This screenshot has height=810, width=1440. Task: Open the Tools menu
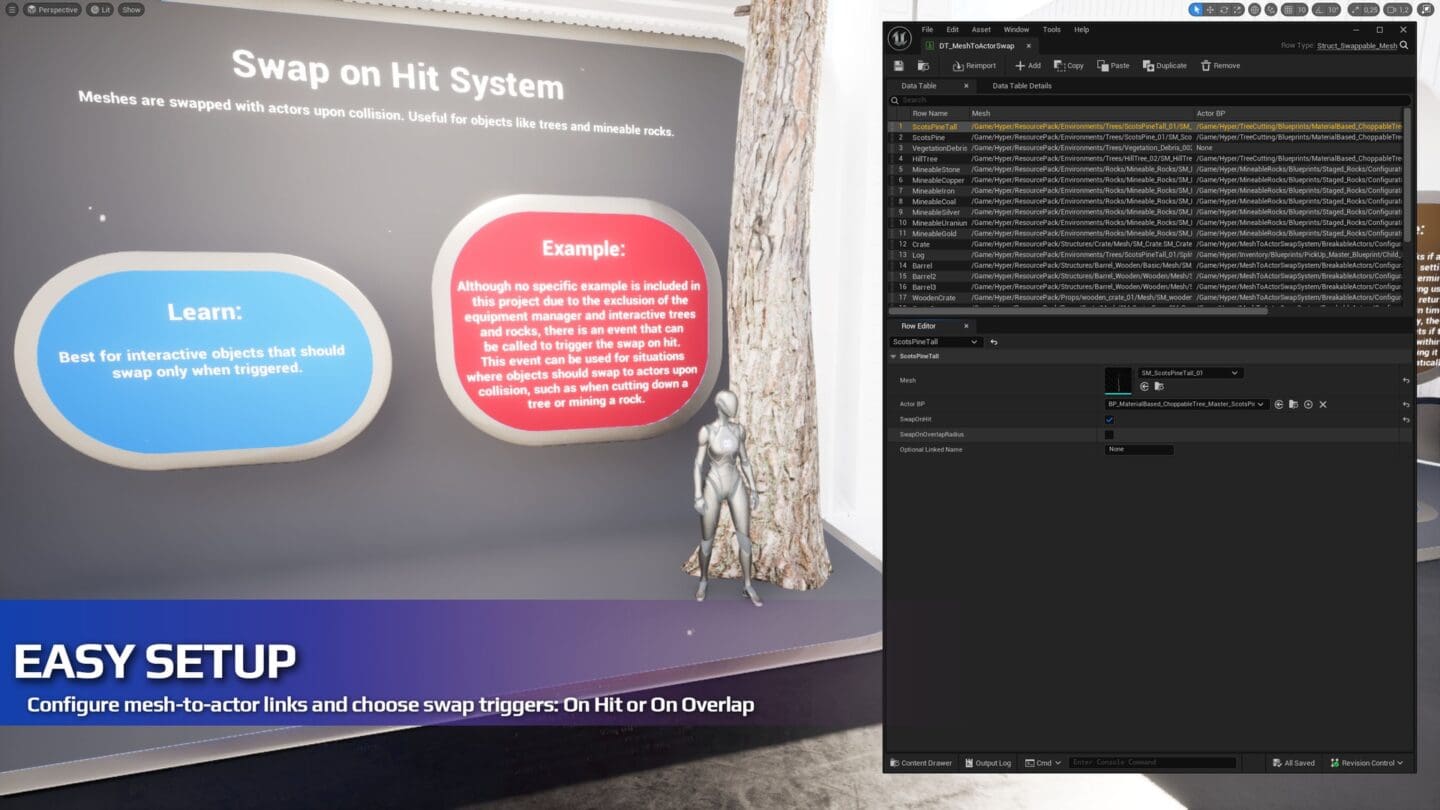[x=1051, y=29]
